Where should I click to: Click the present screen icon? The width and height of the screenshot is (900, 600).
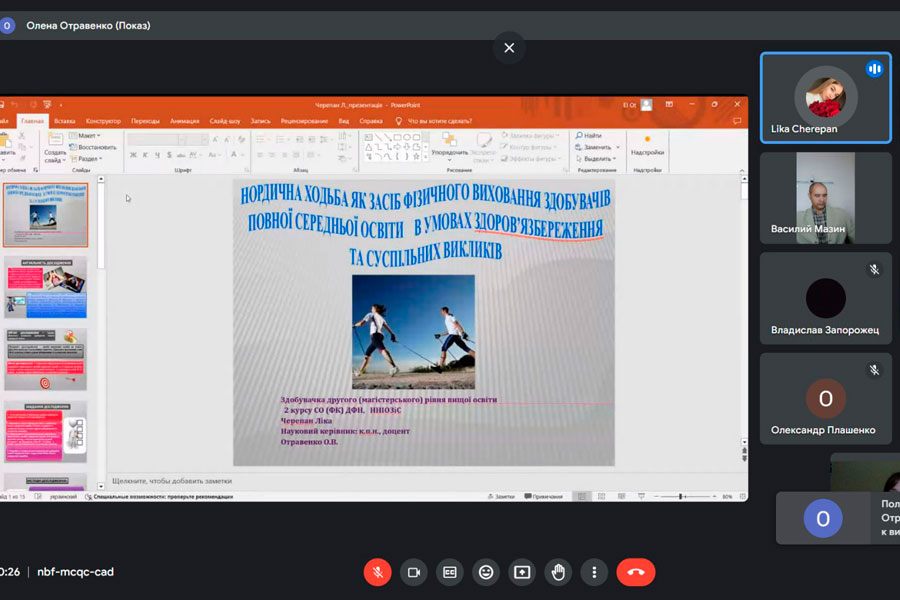[x=522, y=572]
